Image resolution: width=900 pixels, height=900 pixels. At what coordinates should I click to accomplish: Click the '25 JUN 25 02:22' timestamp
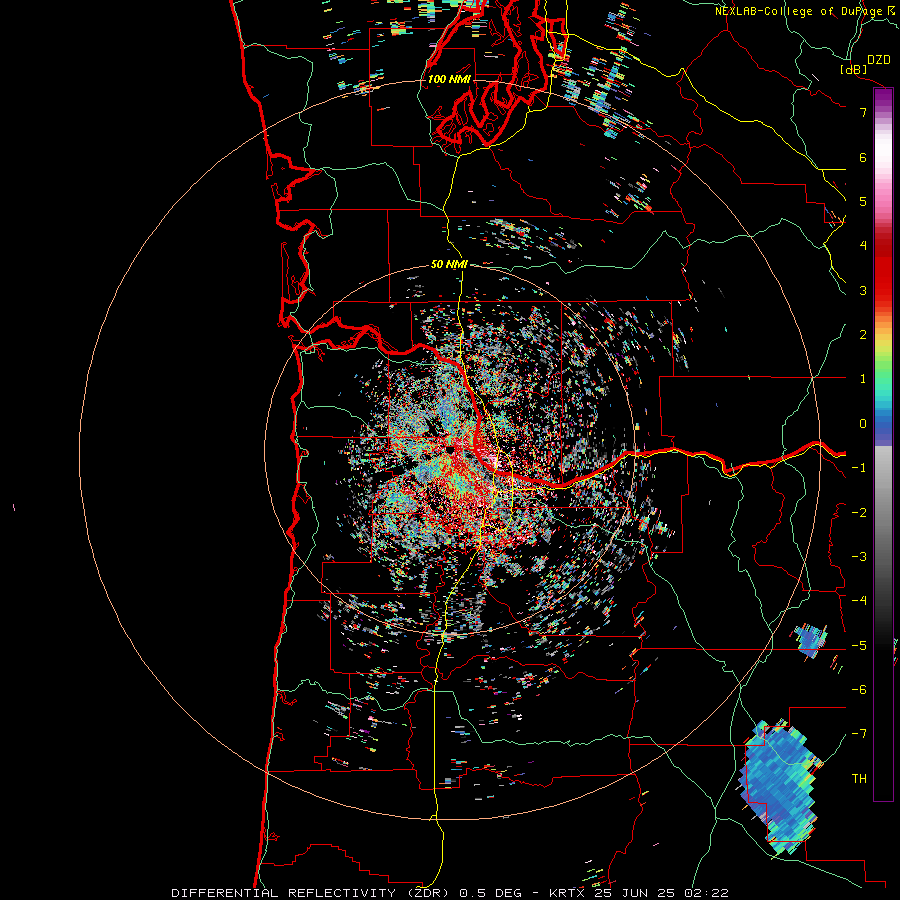(662, 893)
